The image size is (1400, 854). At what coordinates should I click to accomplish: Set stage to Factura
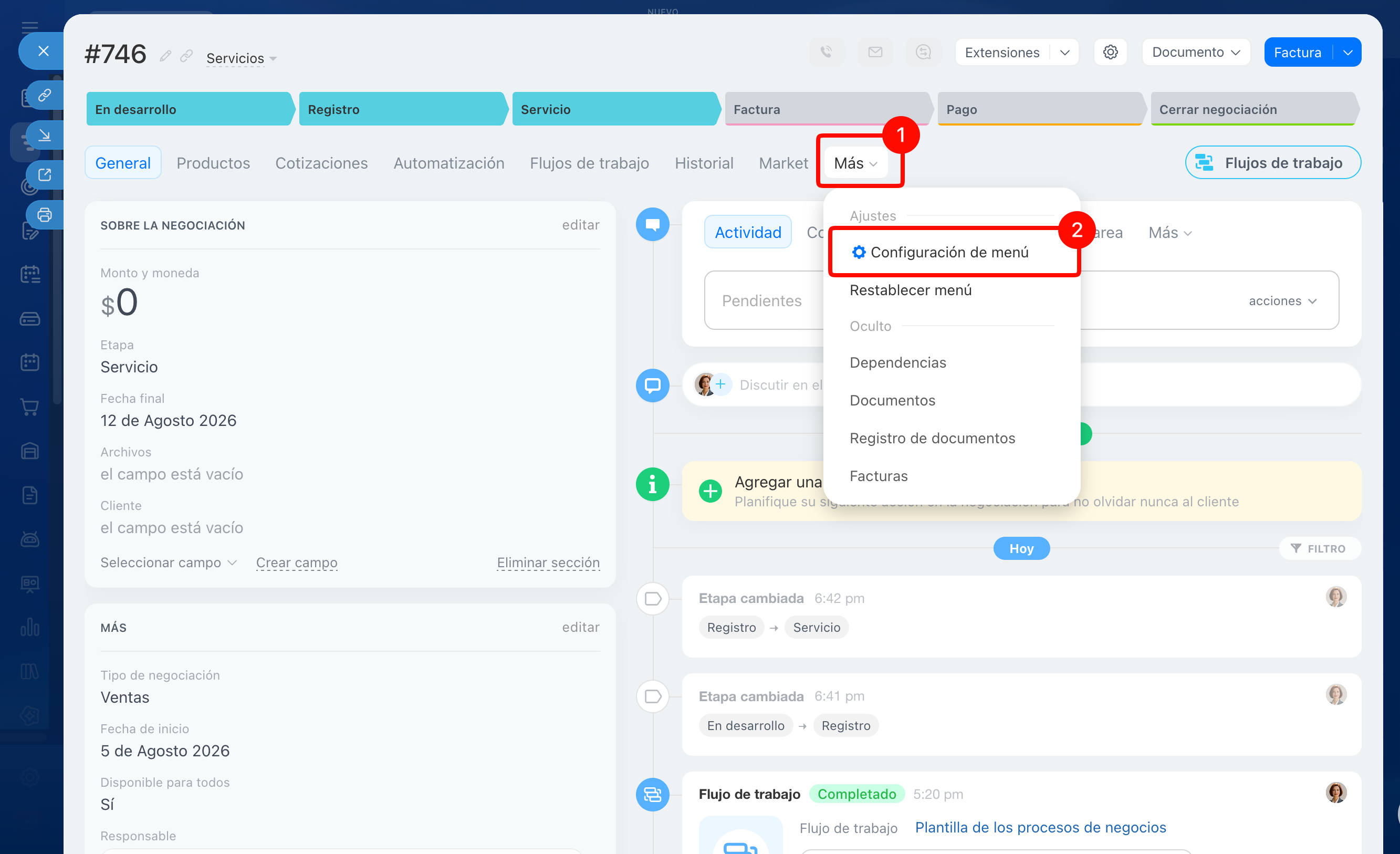(x=829, y=109)
